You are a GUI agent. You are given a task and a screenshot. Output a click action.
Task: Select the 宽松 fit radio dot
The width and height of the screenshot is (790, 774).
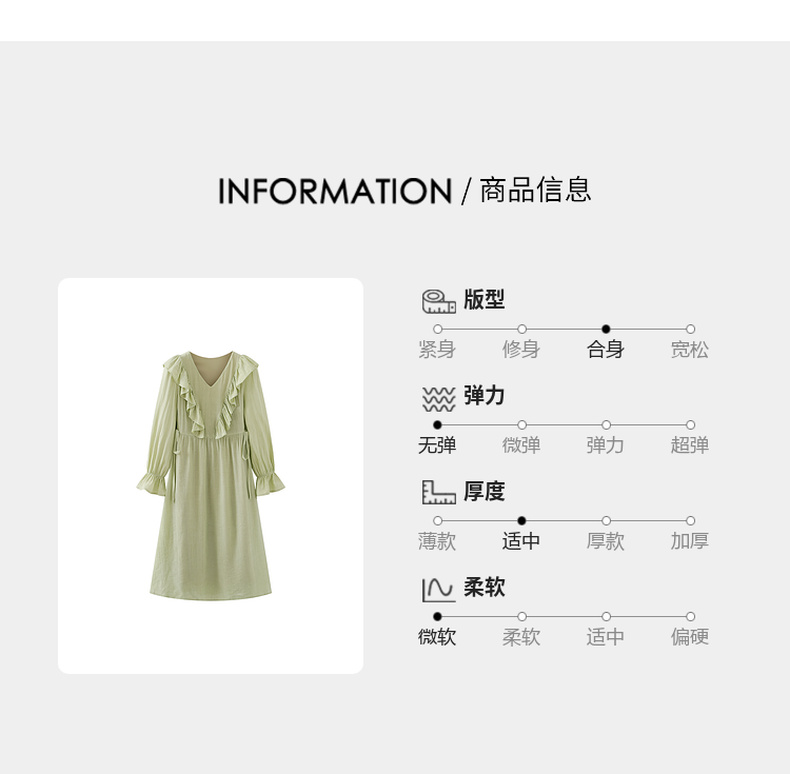[690, 329]
